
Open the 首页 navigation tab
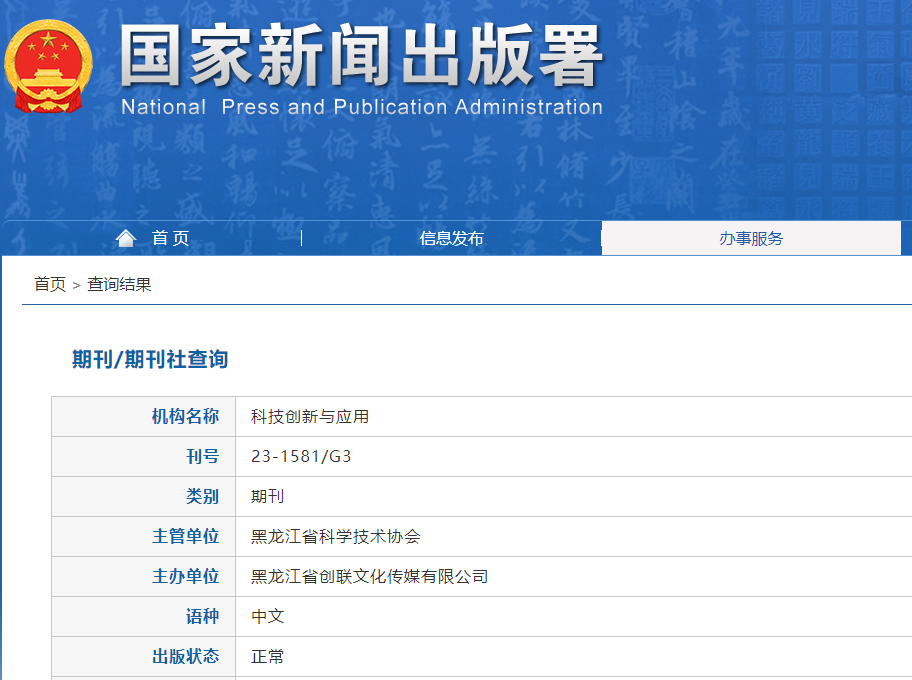(170, 238)
